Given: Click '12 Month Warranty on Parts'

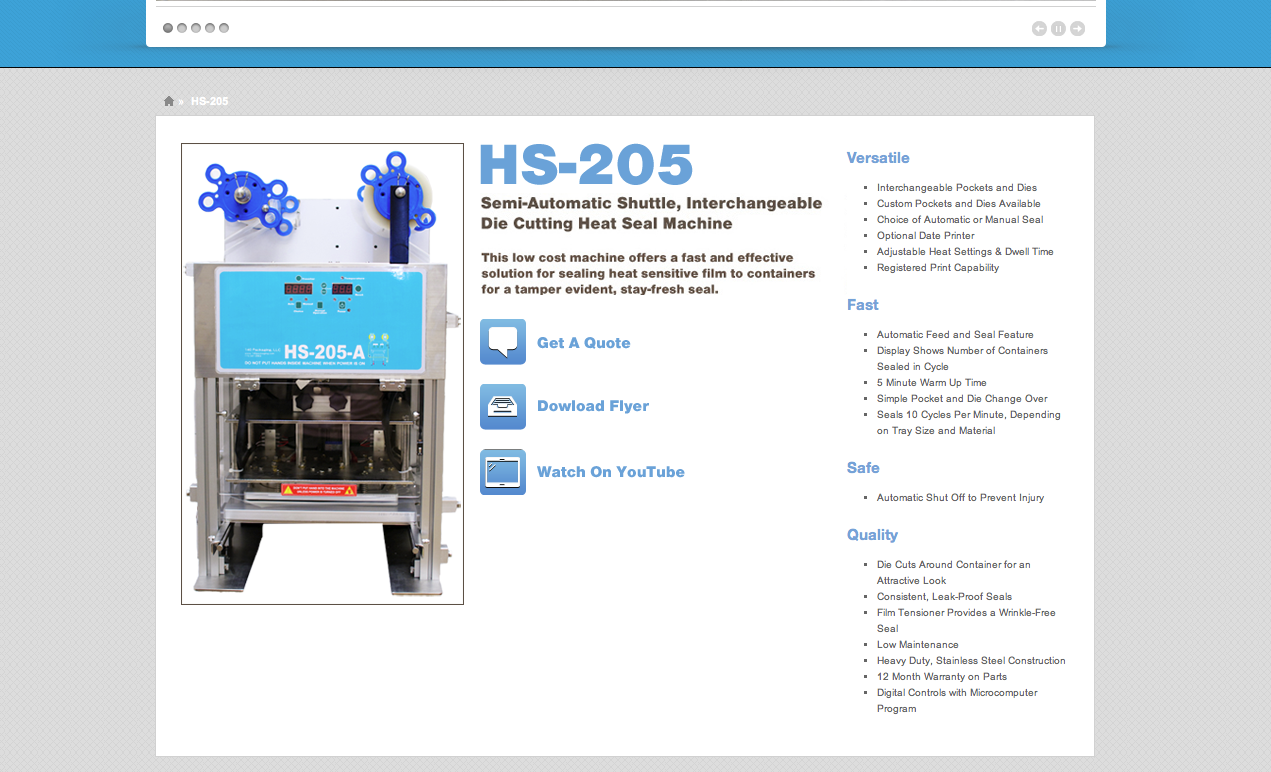Looking at the screenshot, I should pyautogui.click(x=942, y=677).
